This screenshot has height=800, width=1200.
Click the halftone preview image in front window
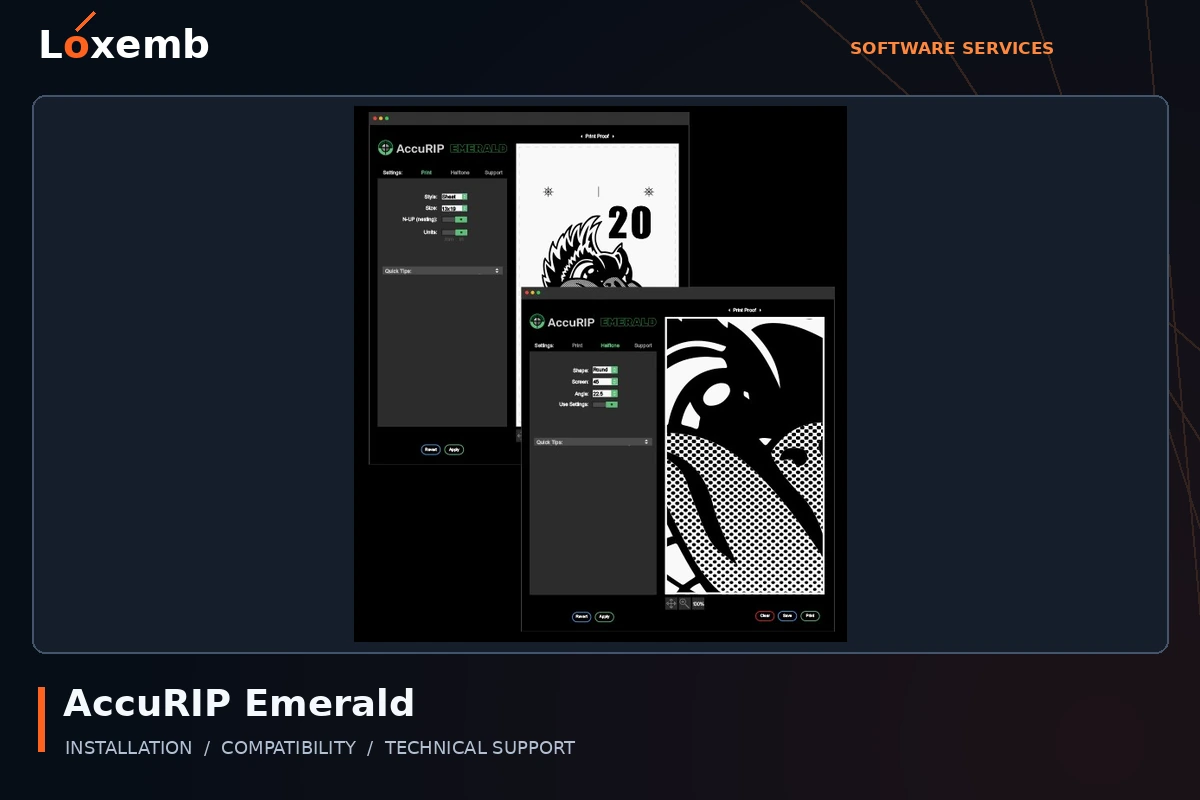(745, 456)
